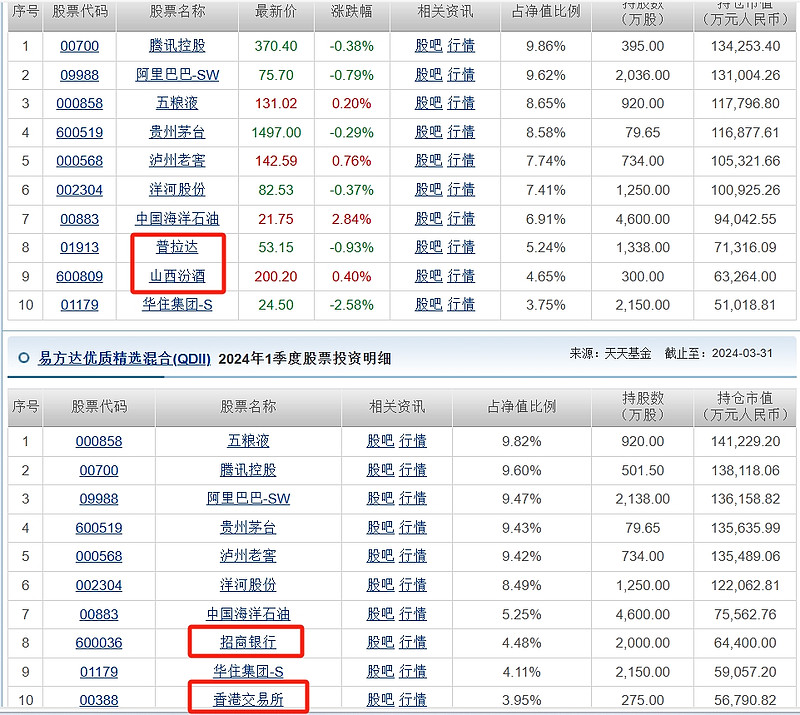
Task: Click code 000568 in the 9.42% row
Action: [99, 556]
